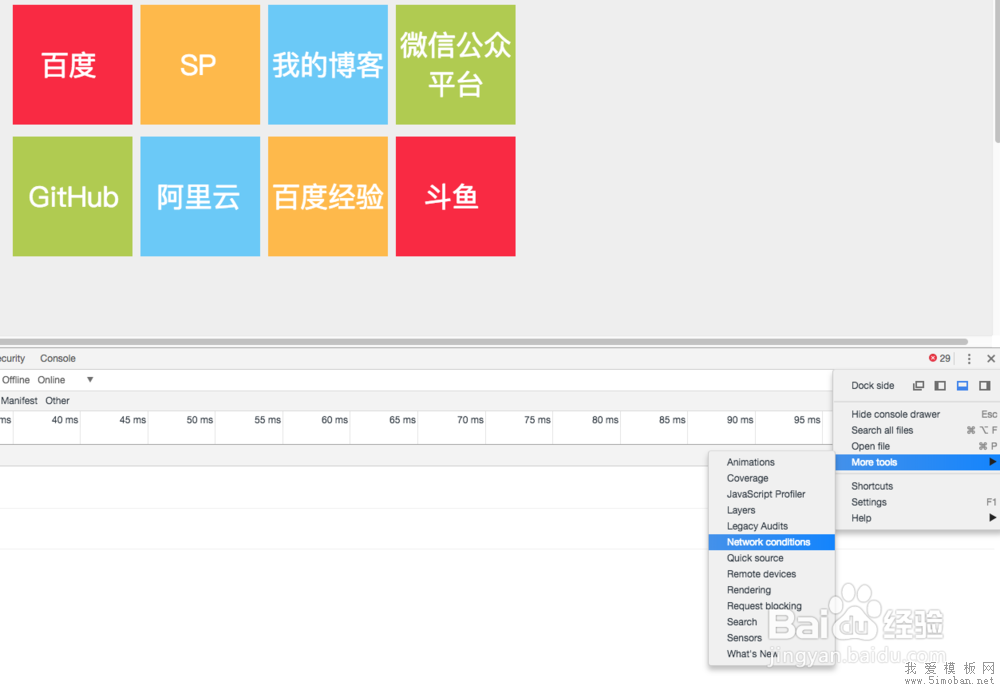Screen dimensions: 1000x690
Task: Click the 55 ms timeline label
Action: tap(268, 420)
